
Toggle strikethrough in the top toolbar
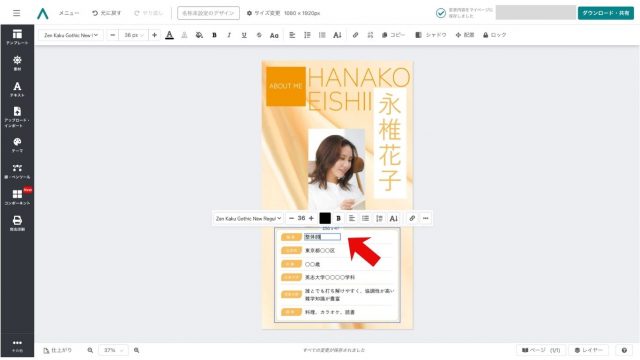pos(259,35)
